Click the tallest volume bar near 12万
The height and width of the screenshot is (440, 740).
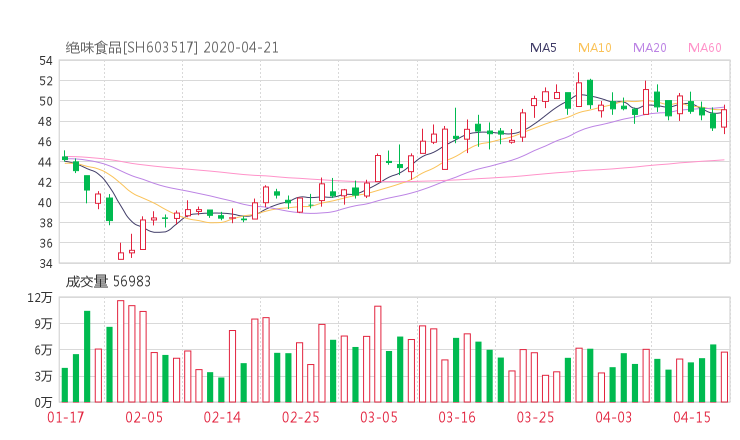pos(121,351)
